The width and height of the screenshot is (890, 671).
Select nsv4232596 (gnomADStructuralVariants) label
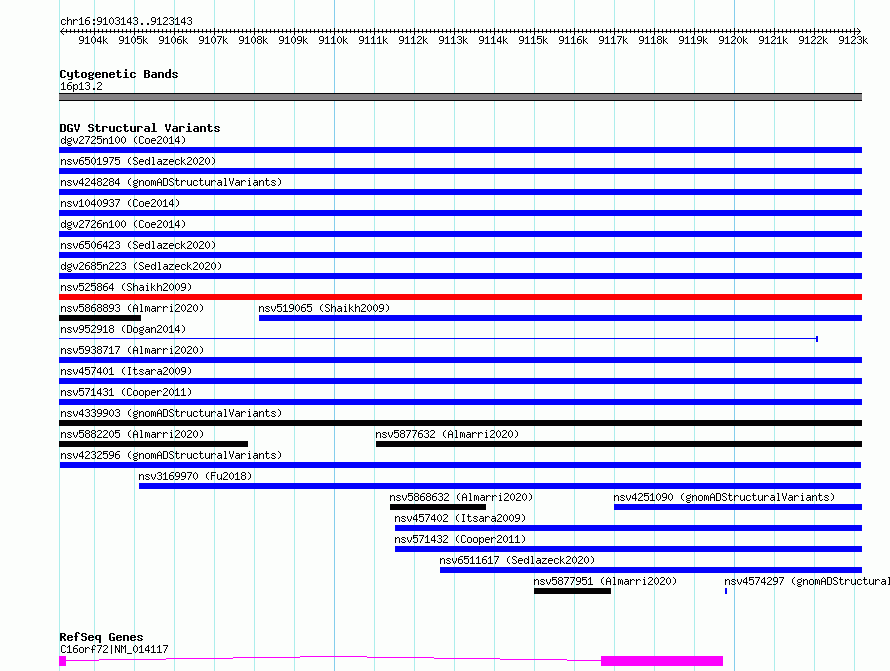(171, 455)
